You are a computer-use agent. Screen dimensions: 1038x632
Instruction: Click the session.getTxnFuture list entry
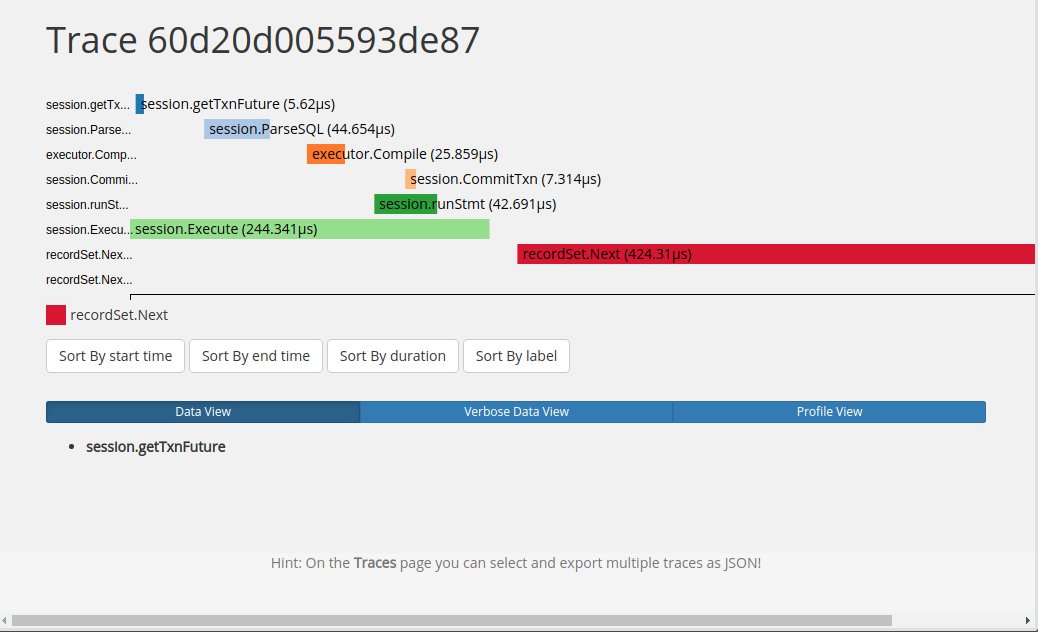click(x=155, y=446)
